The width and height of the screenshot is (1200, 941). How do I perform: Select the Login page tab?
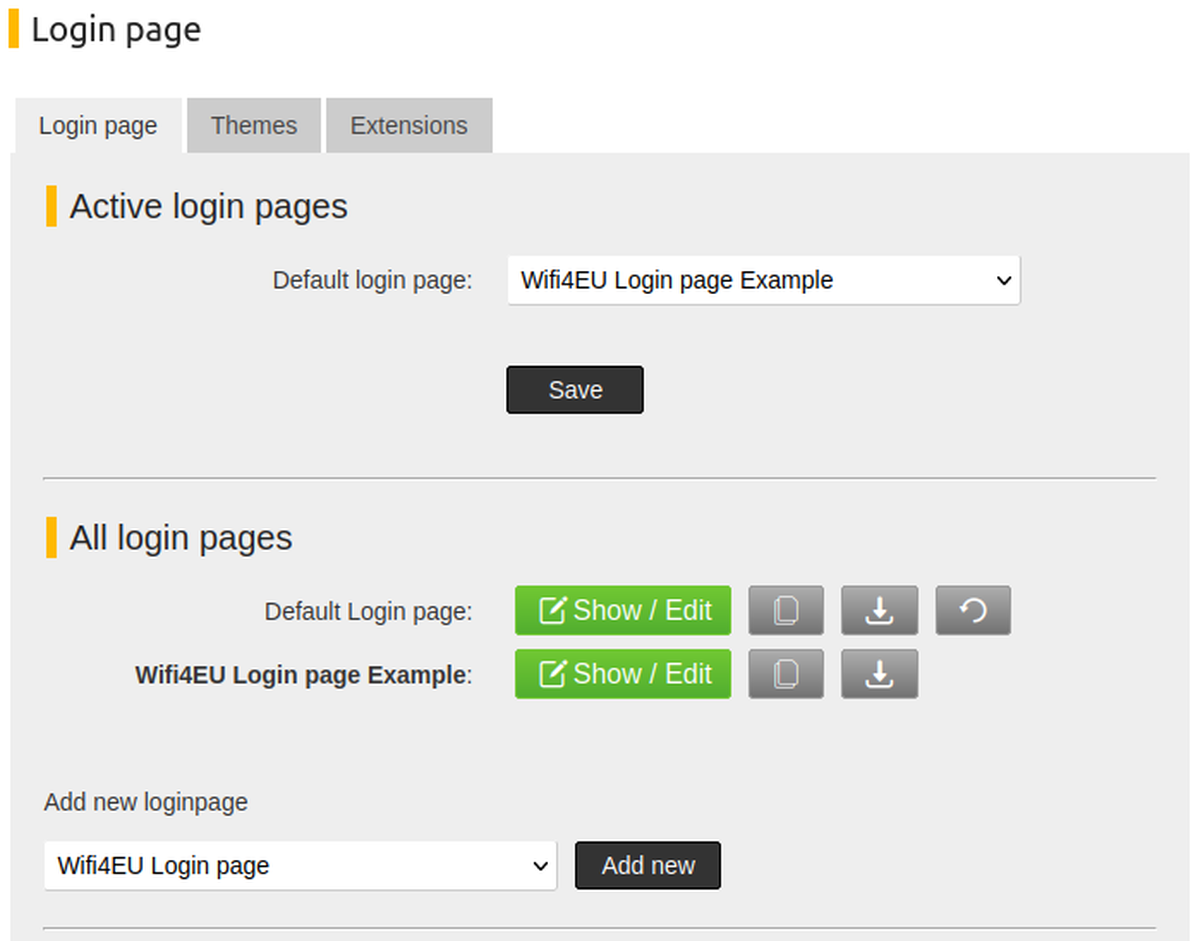pyautogui.click(x=97, y=125)
